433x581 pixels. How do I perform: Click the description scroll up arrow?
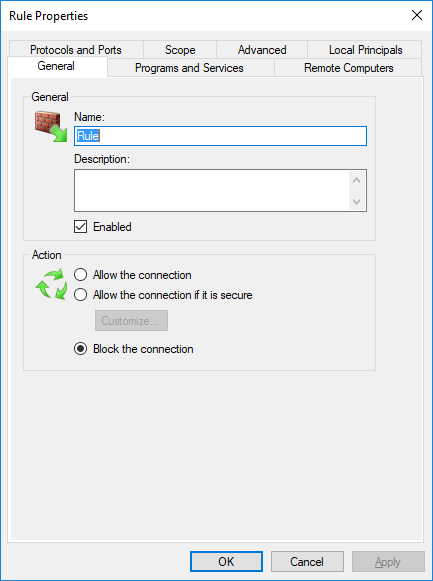pyautogui.click(x=357, y=180)
